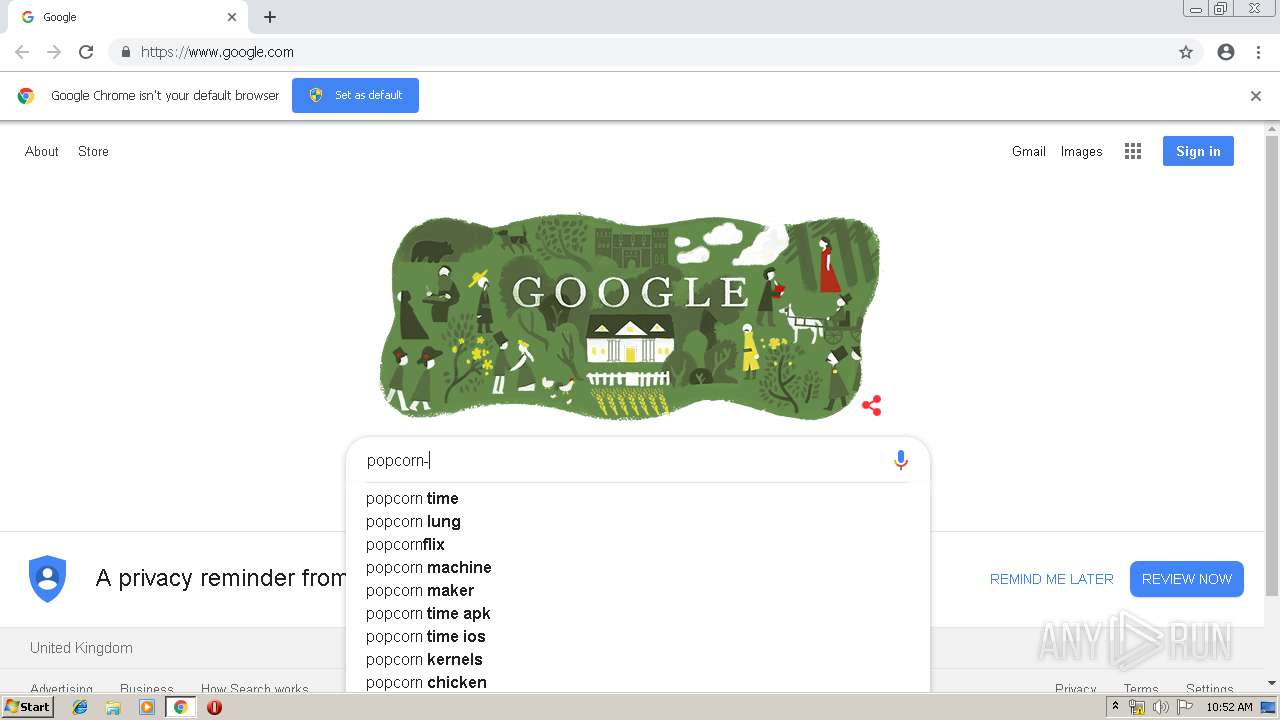Open Images link
Image resolution: width=1280 pixels, height=720 pixels.
tap(1082, 151)
